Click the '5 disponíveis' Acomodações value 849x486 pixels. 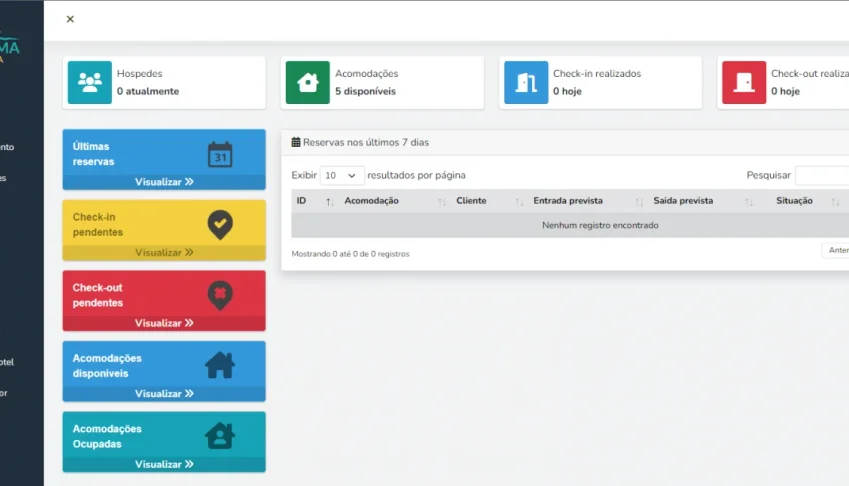365,91
